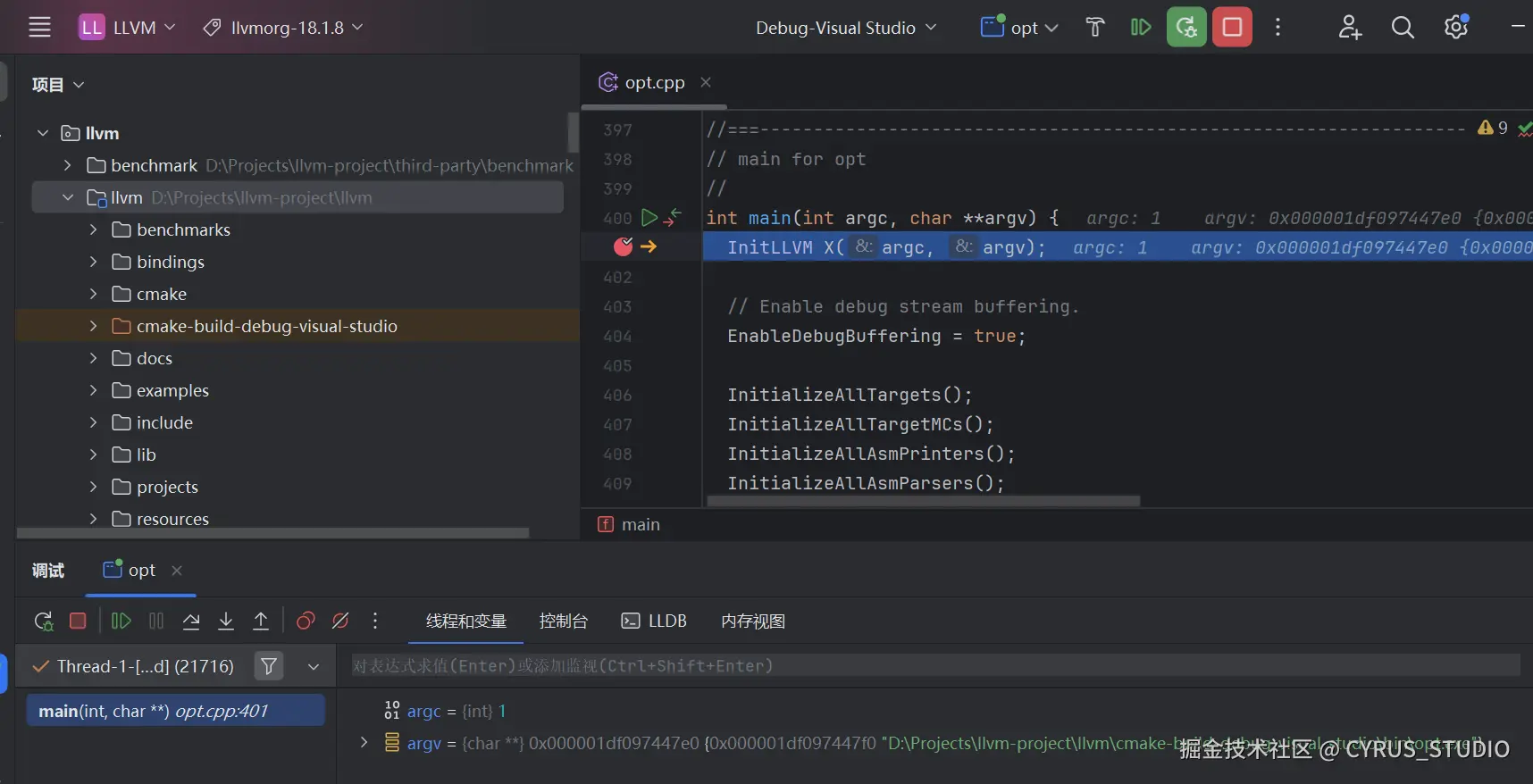The height and width of the screenshot is (784, 1533).
Task: Open the 项目 view dropdown
Action: pyautogui.click(x=58, y=85)
